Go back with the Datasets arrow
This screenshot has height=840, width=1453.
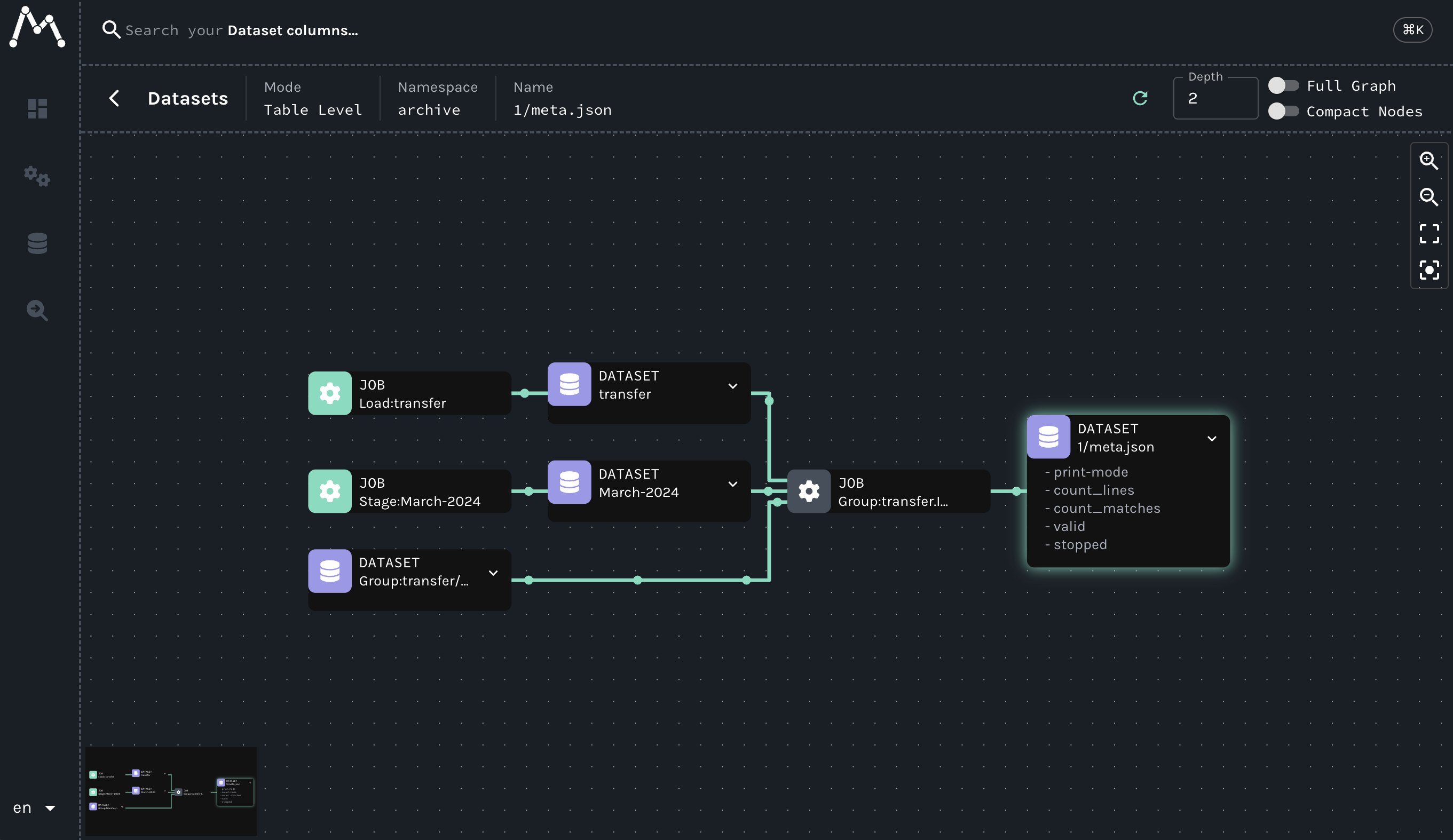114,99
